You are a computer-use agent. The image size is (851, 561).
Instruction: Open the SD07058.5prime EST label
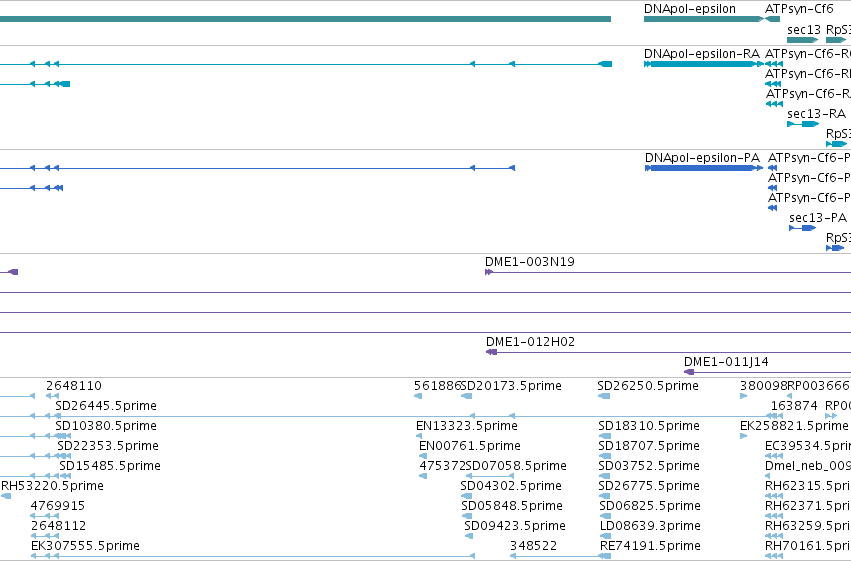[516, 466]
